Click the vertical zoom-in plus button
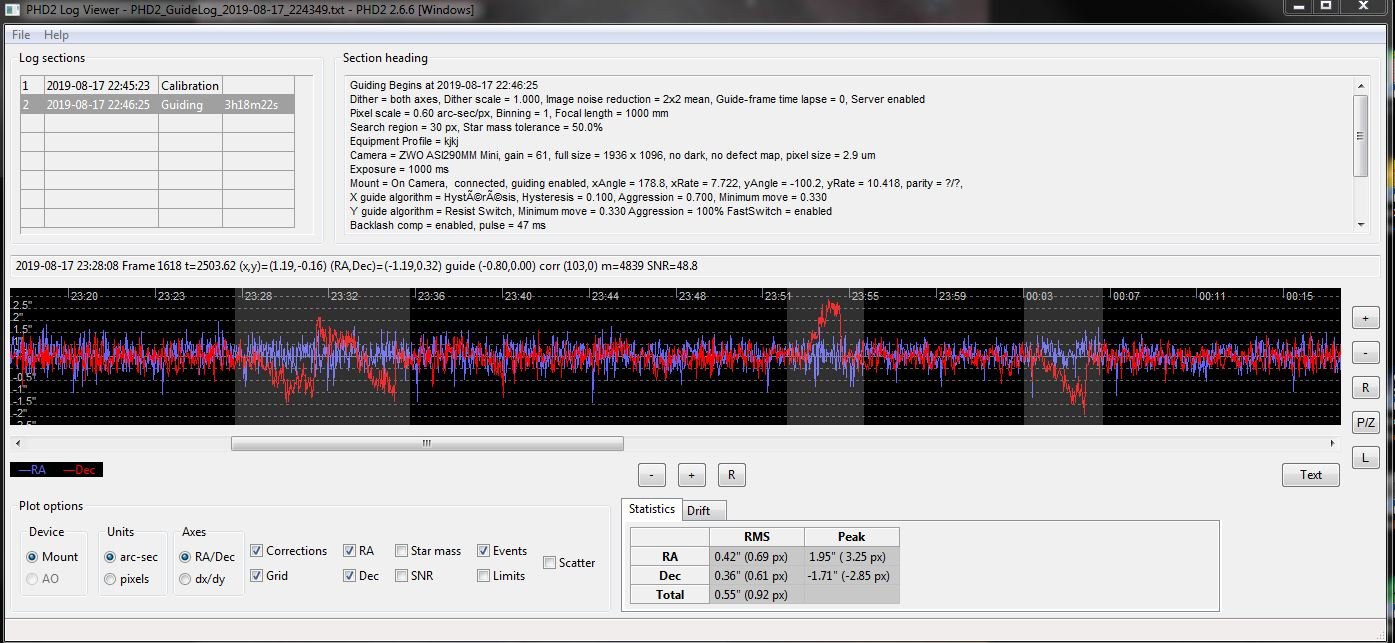 (x=1365, y=318)
